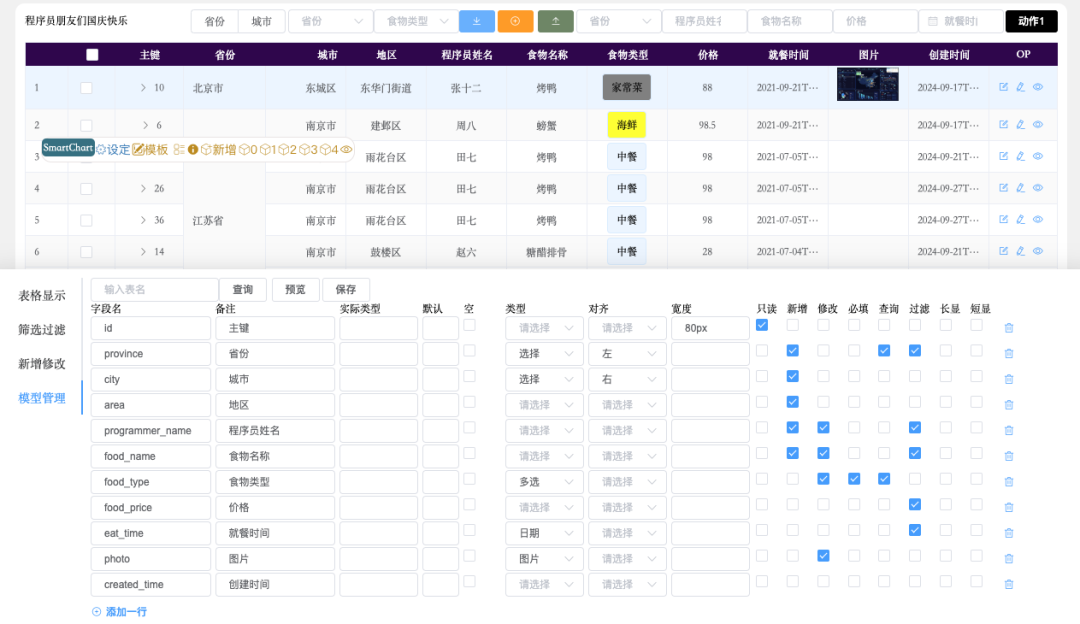1080x624 pixels.
Task: Delete the photo field row via trash icon
Action: click(1009, 557)
